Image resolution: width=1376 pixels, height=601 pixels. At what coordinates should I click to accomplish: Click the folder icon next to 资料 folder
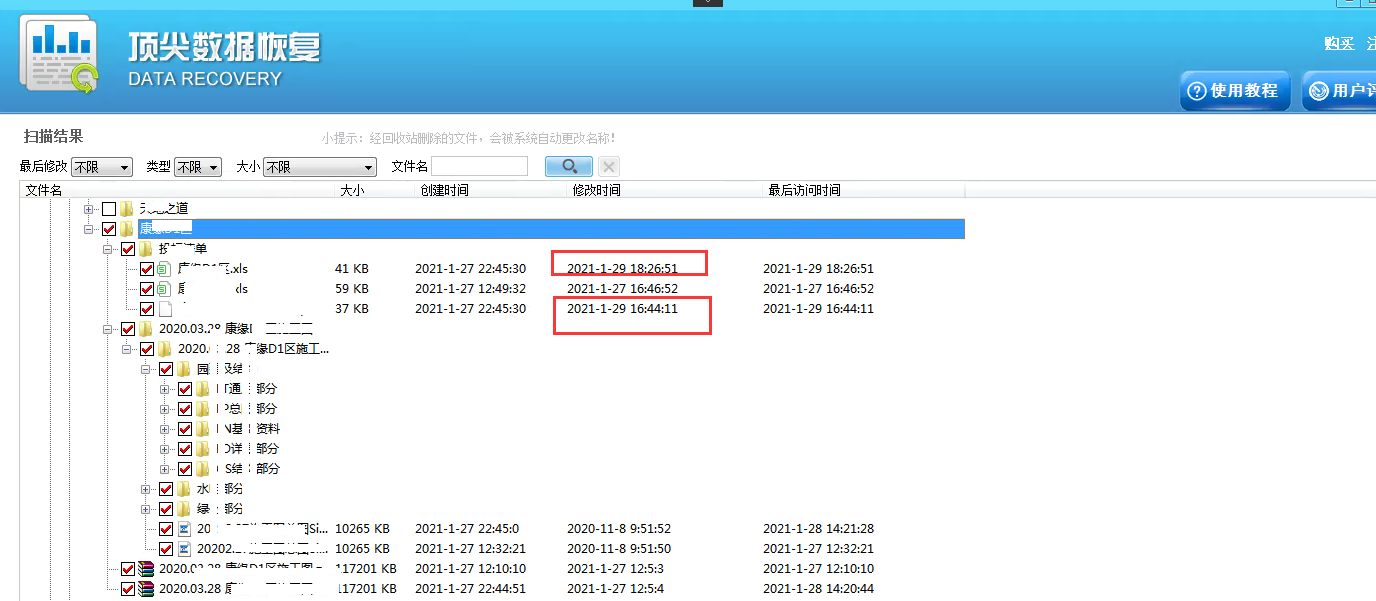point(203,429)
